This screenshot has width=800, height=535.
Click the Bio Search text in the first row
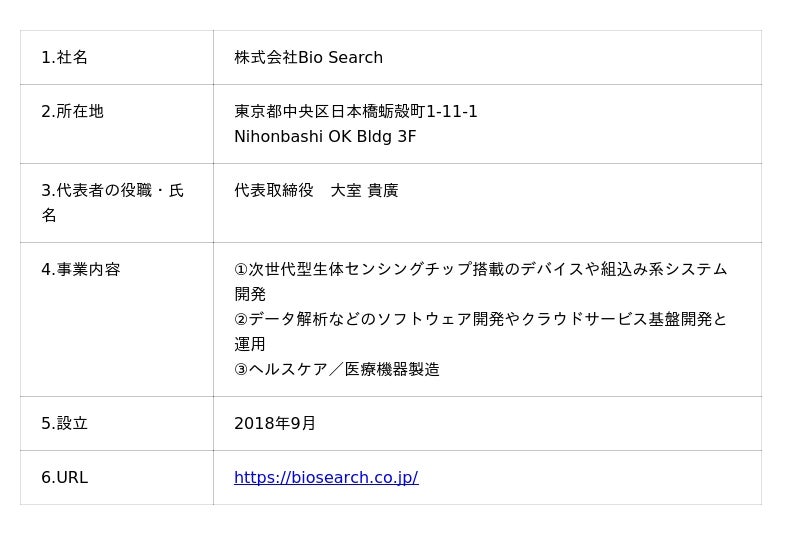point(340,57)
